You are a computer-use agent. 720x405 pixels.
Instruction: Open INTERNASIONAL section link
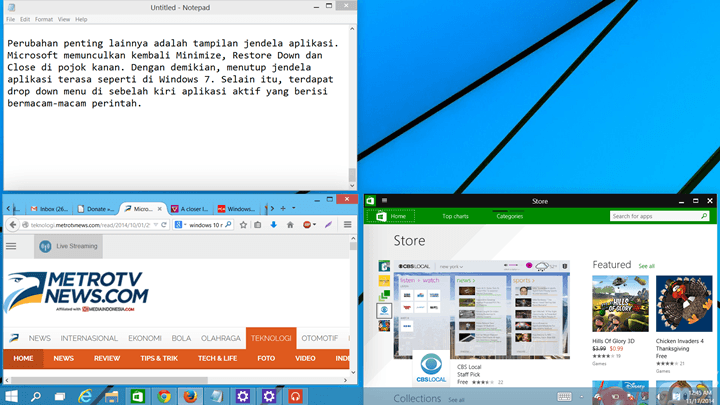tap(89, 338)
